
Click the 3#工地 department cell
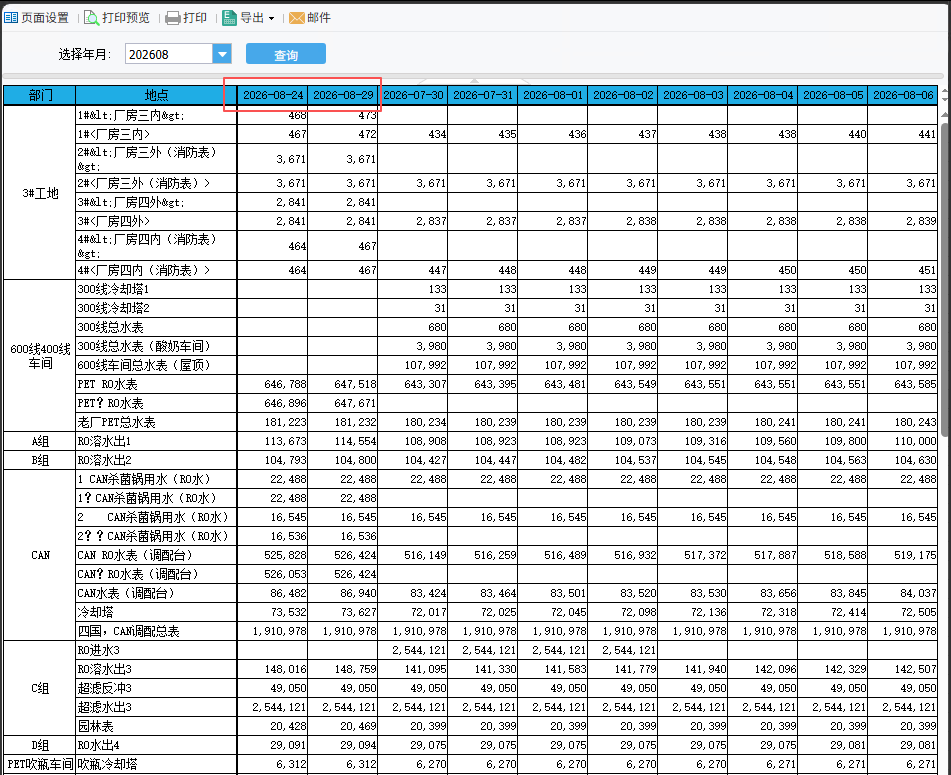point(40,193)
